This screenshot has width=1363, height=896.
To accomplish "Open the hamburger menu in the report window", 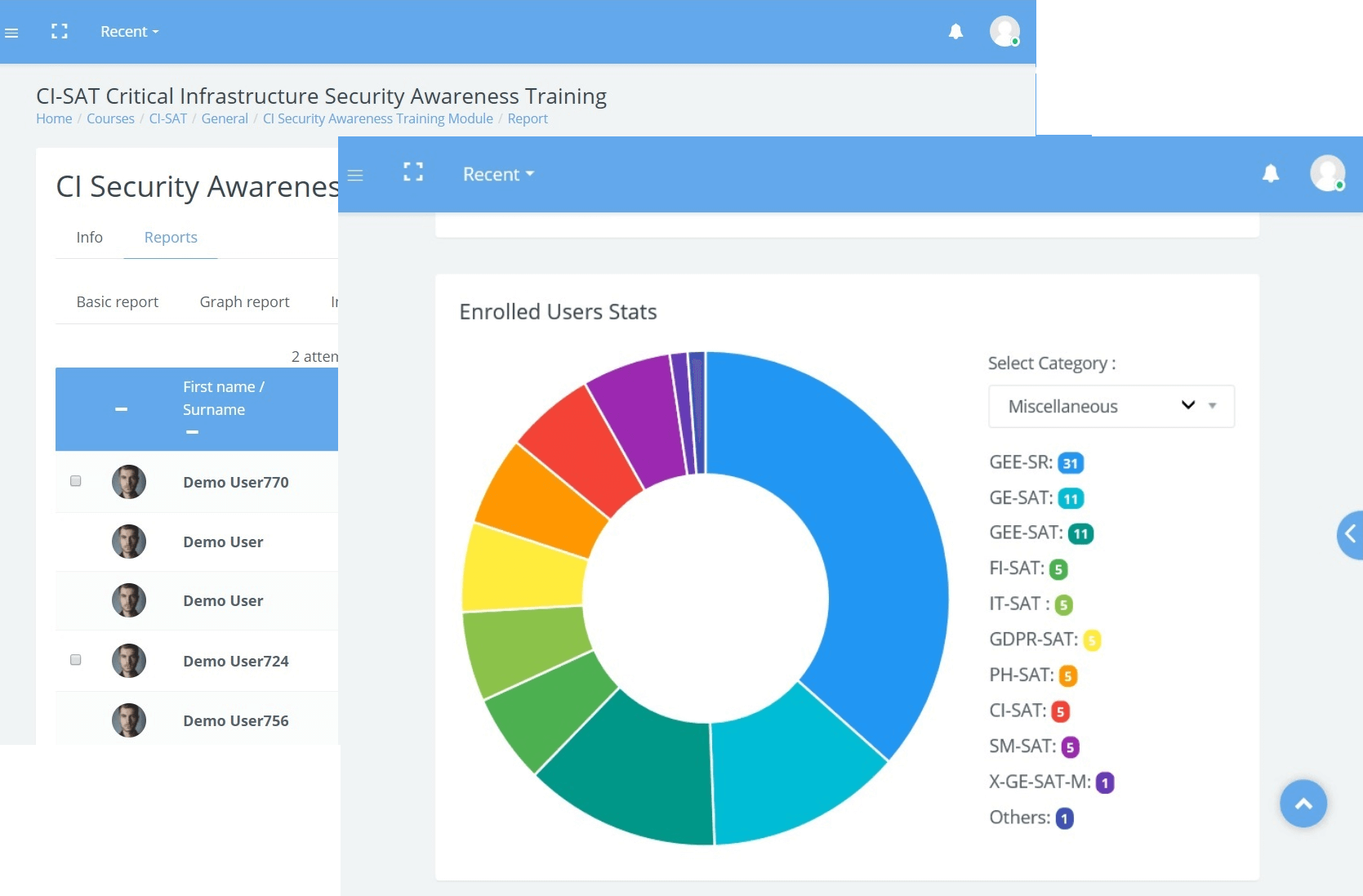I will 11,33.
